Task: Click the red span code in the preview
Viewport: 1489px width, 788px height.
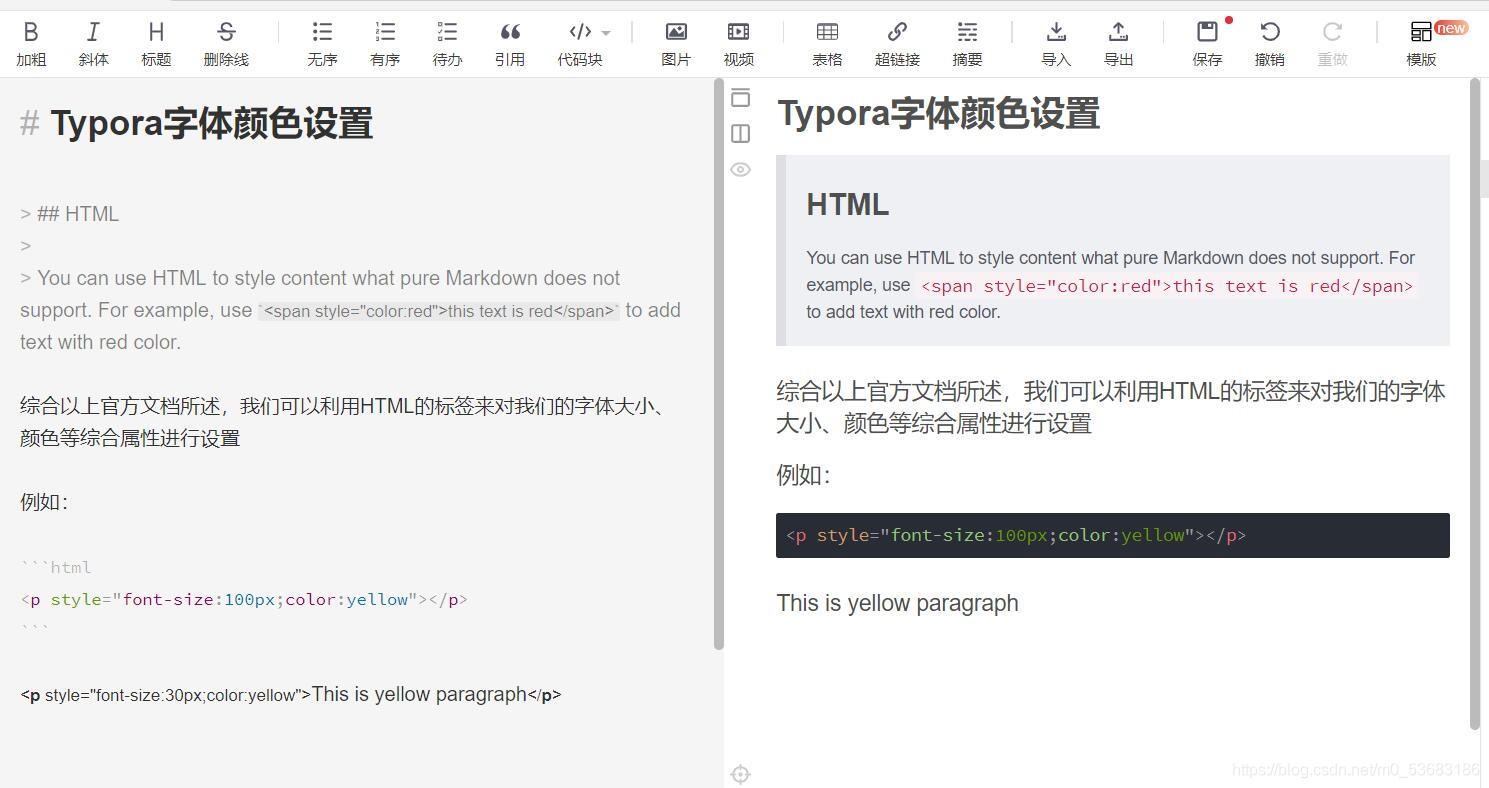Action: coord(1167,286)
